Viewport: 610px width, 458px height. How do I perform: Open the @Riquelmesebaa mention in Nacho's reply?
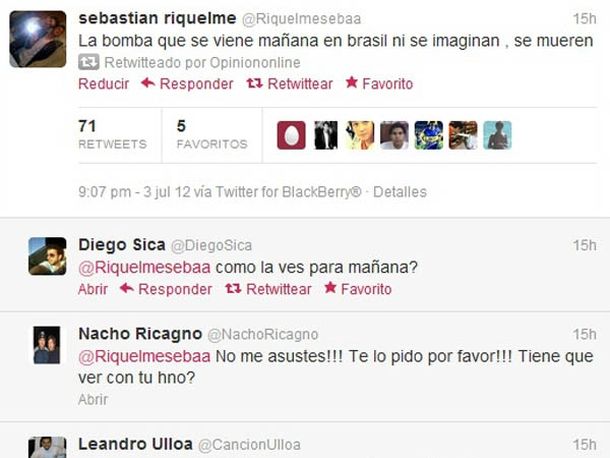point(144,356)
